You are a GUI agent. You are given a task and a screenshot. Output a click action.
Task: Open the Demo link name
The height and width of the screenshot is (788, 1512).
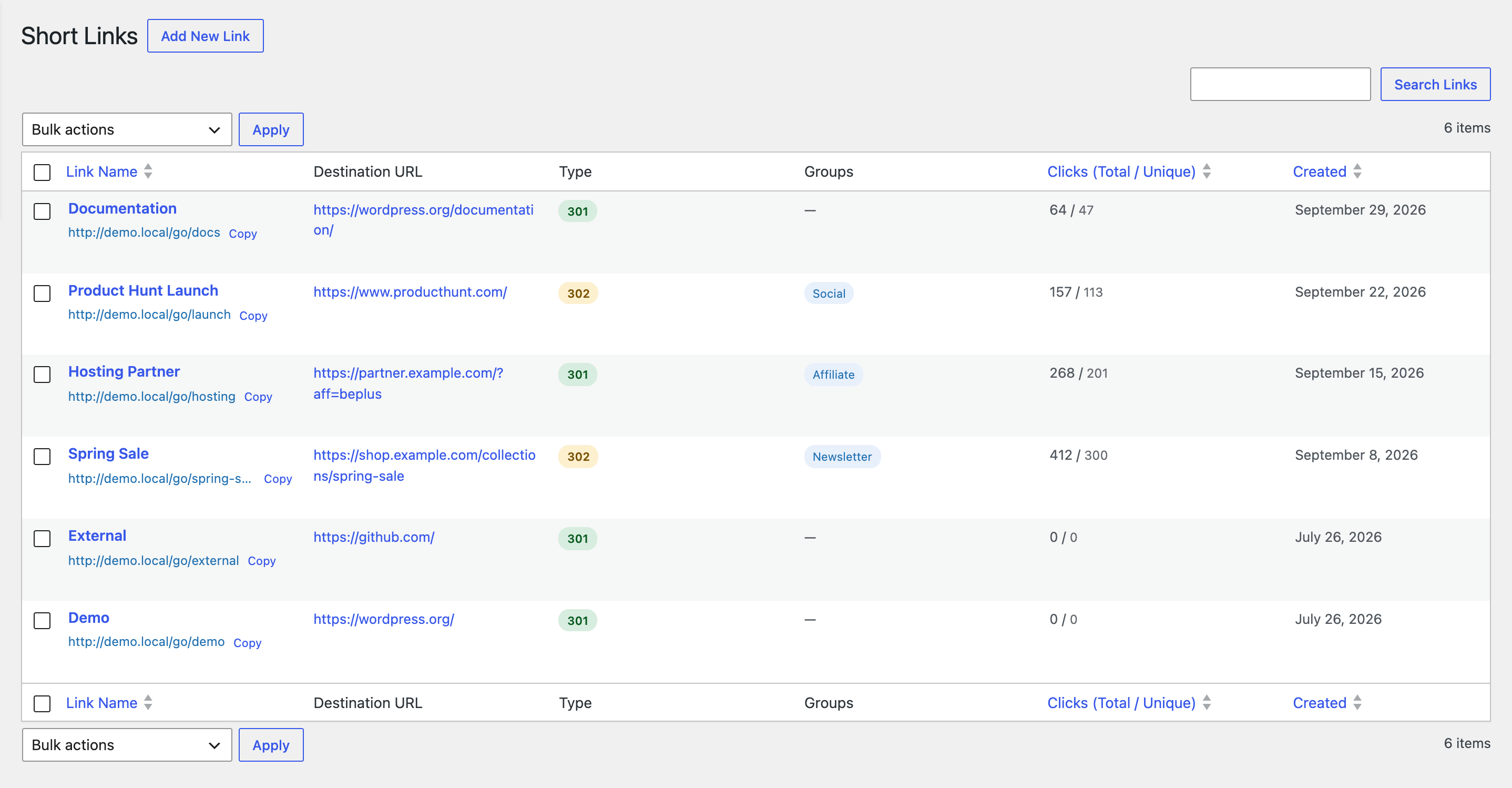pos(89,618)
